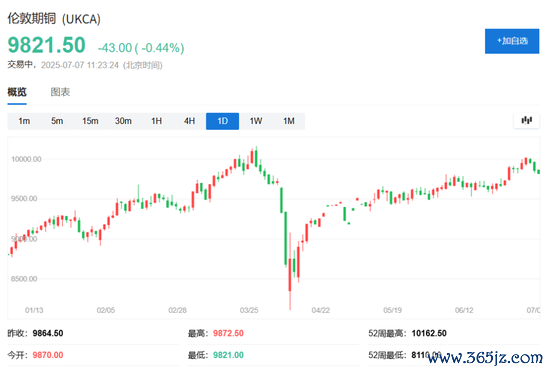Select the active 1D timeframe

click(222, 121)
